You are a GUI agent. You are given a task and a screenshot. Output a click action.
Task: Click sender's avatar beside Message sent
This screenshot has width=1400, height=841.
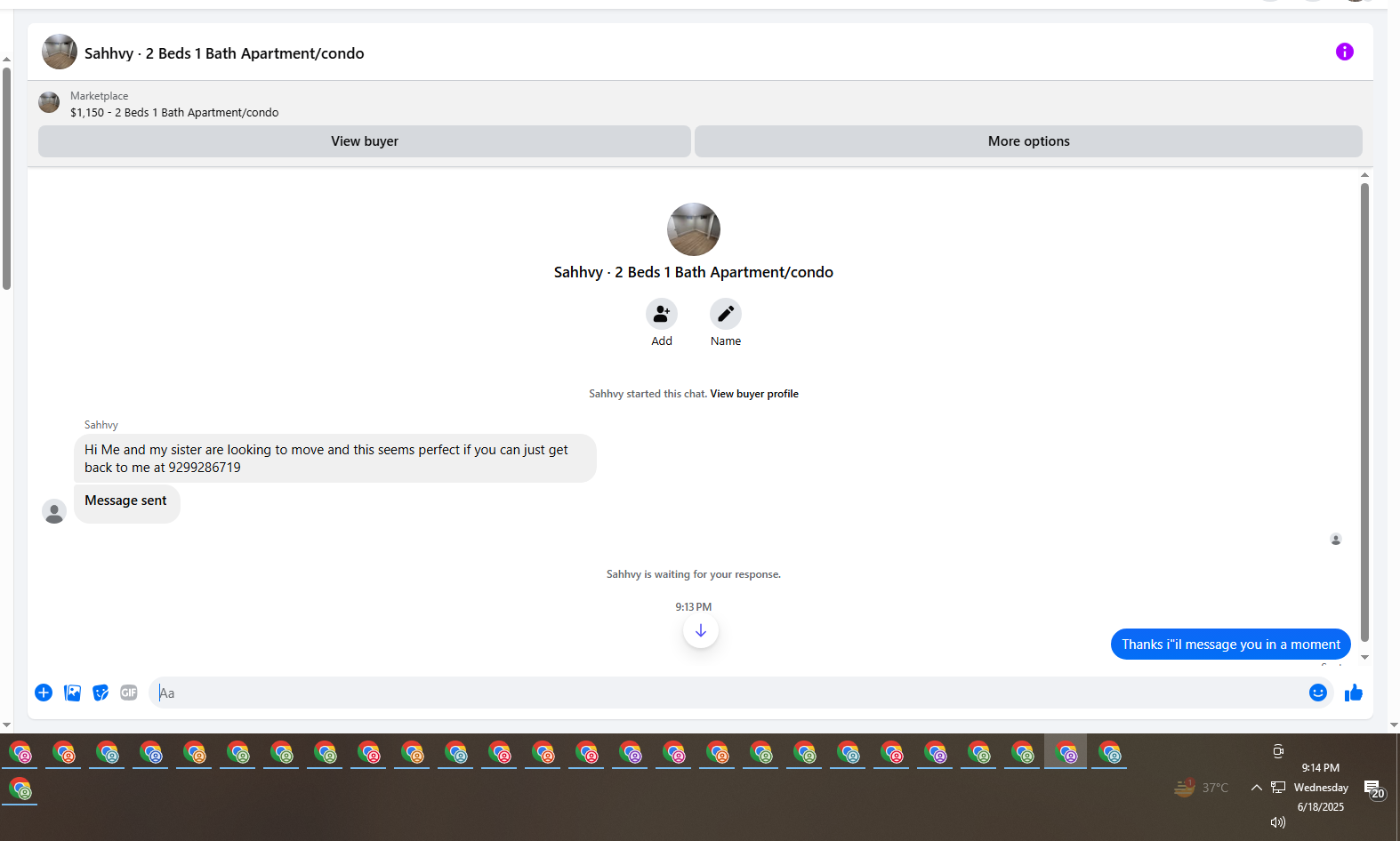tap(54, 511)
